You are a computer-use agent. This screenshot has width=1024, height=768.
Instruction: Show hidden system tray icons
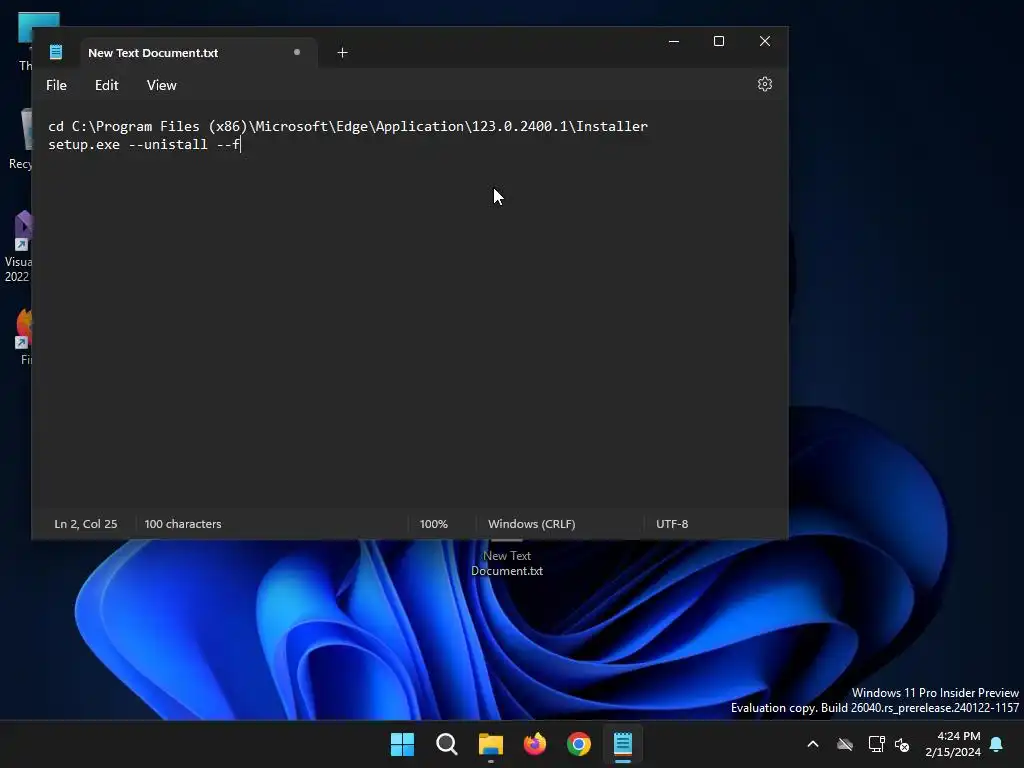tap(813, 744)
